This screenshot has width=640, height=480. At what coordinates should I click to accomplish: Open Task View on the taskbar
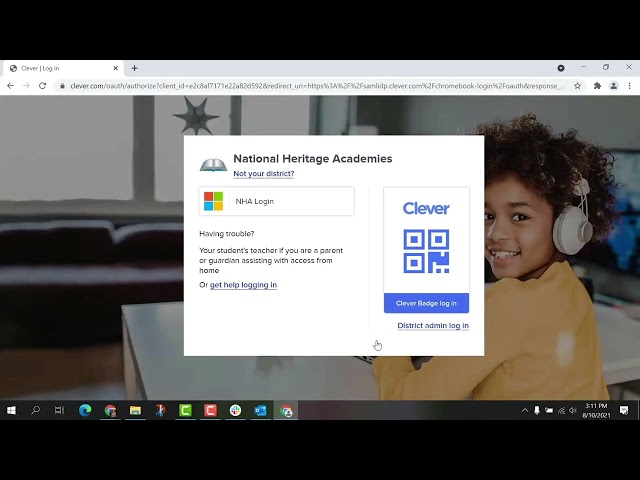click(60, 410)
